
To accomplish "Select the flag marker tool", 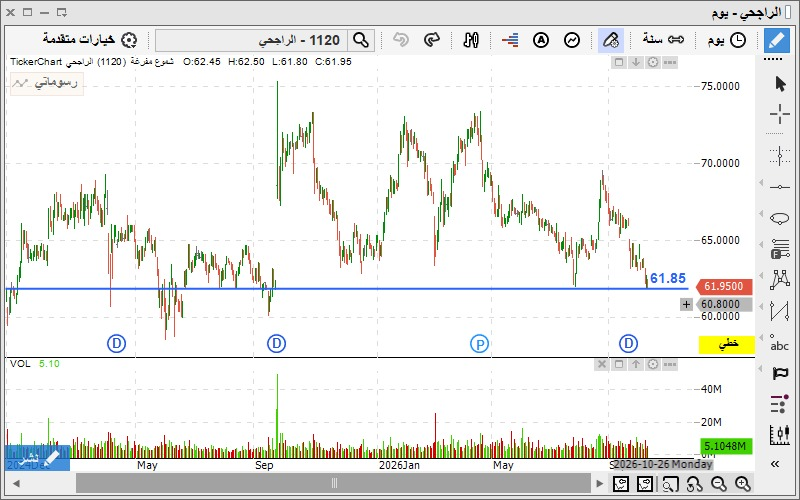I will tap(780, 373).
